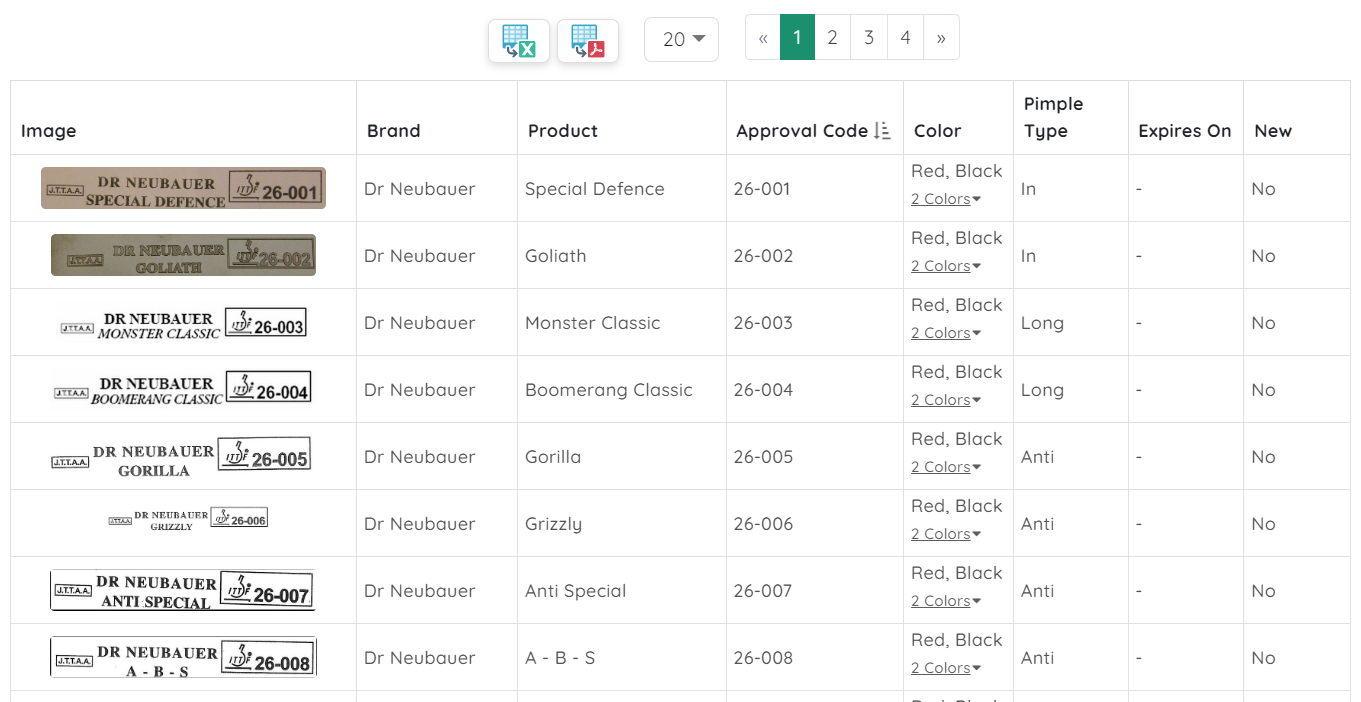Click pimple type Long for Monster Classic row
The height and width of the screenshot is (702, 1361).
(x=1042, y=323)
